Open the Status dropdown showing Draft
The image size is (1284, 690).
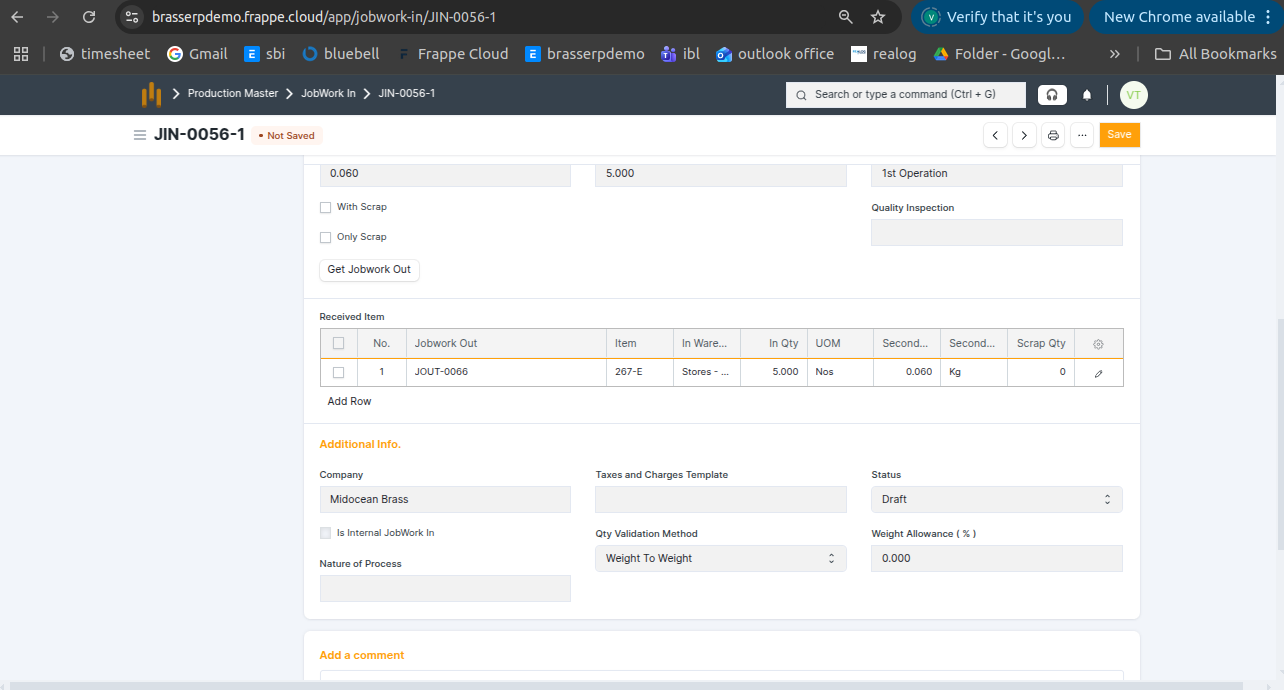(996, 499)
